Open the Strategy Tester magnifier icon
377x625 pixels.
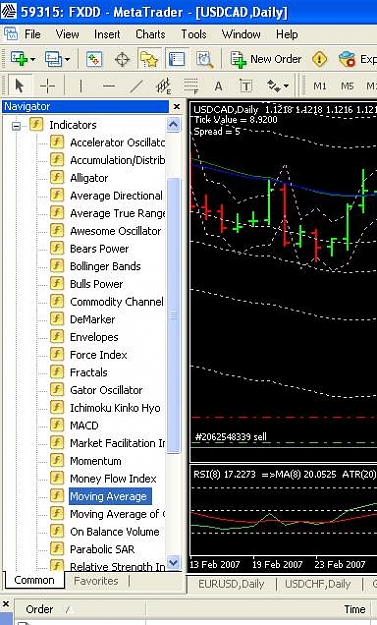204,59
